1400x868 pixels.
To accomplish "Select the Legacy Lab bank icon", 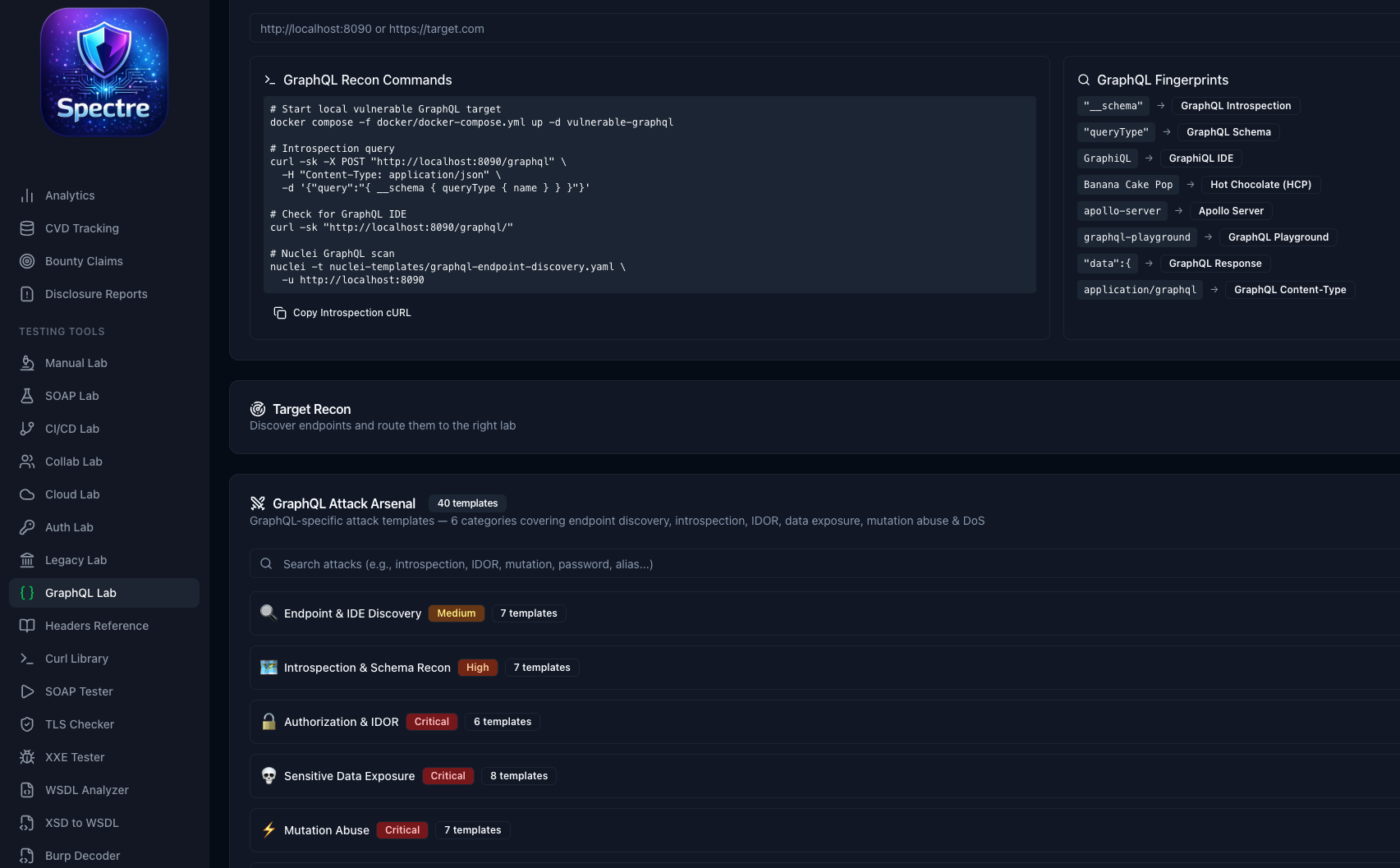I will coord(28,560).
